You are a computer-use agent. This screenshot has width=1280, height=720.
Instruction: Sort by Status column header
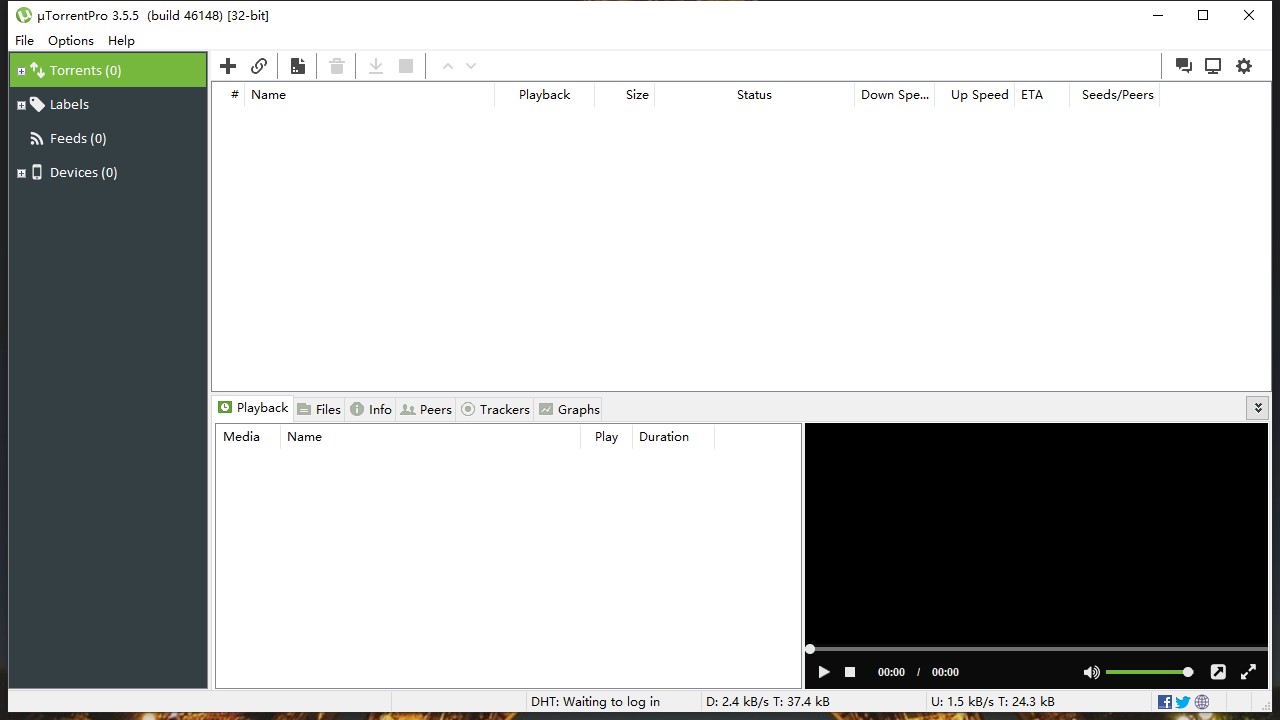tap(754, 95)
